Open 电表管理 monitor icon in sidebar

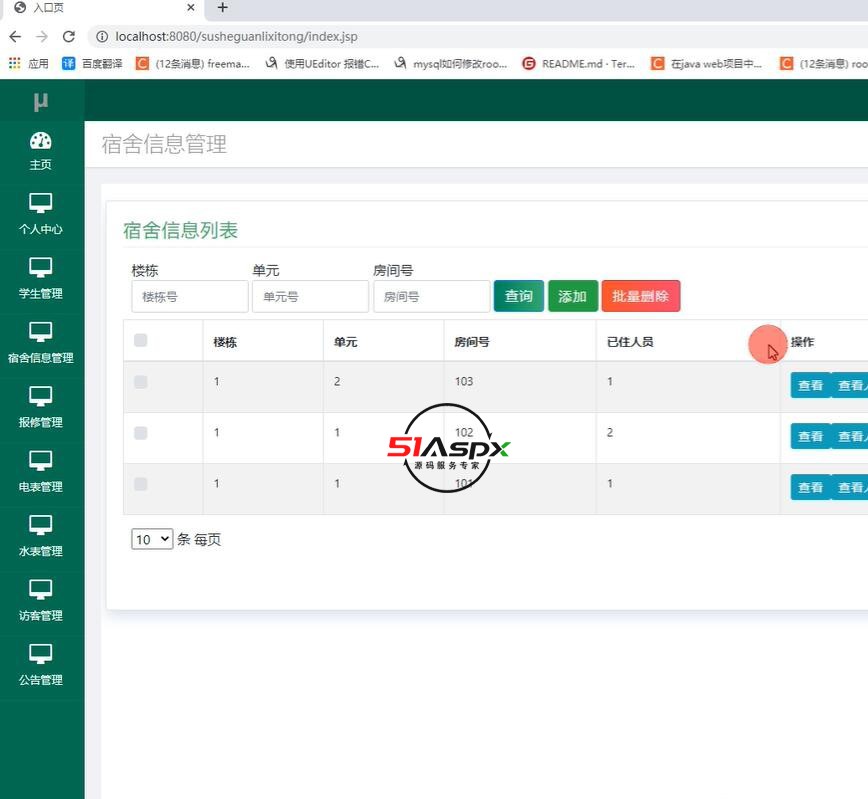coord(40,461)
